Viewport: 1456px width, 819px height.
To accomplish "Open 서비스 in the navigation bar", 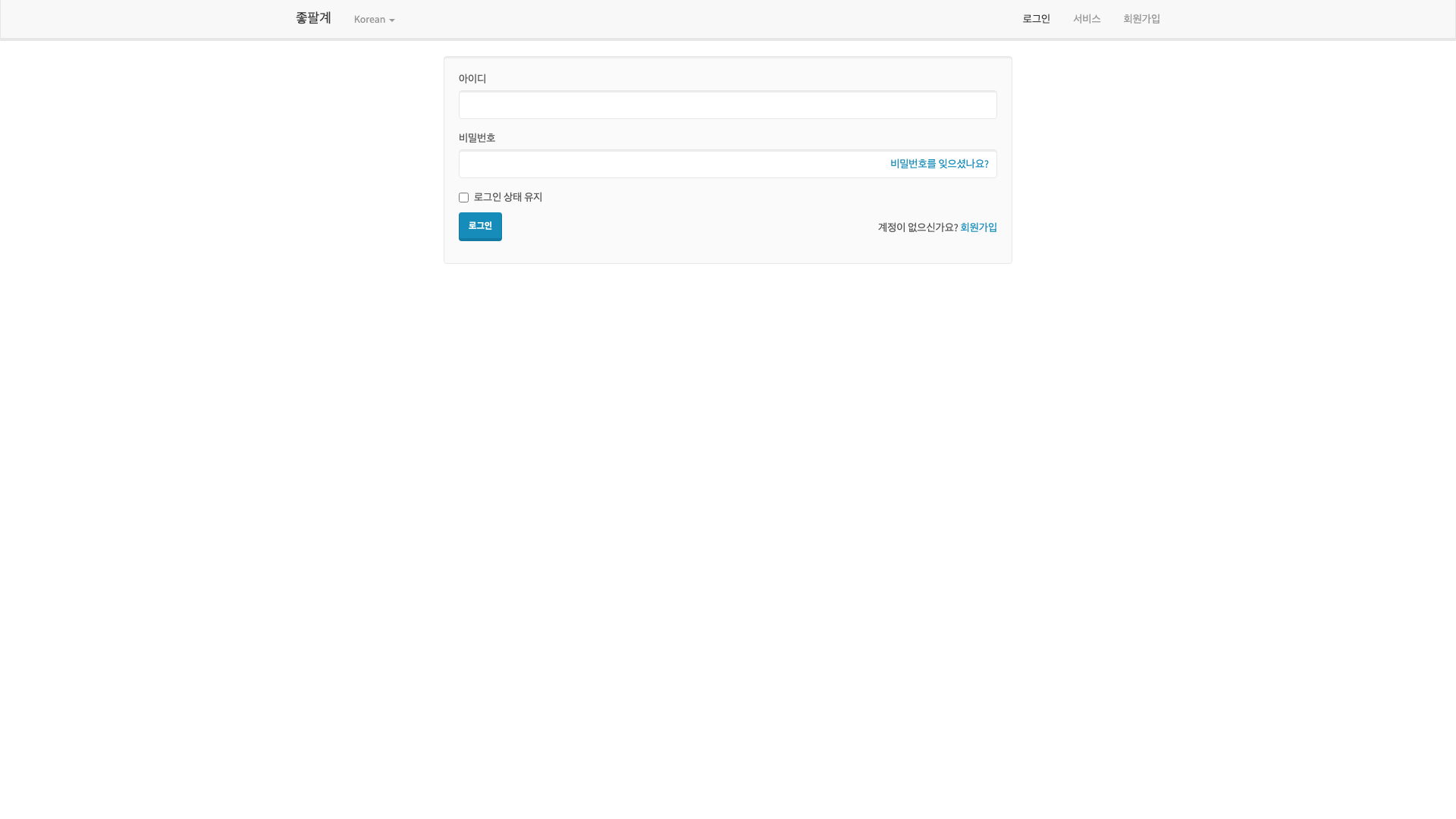I will [x=1086, y=19].
